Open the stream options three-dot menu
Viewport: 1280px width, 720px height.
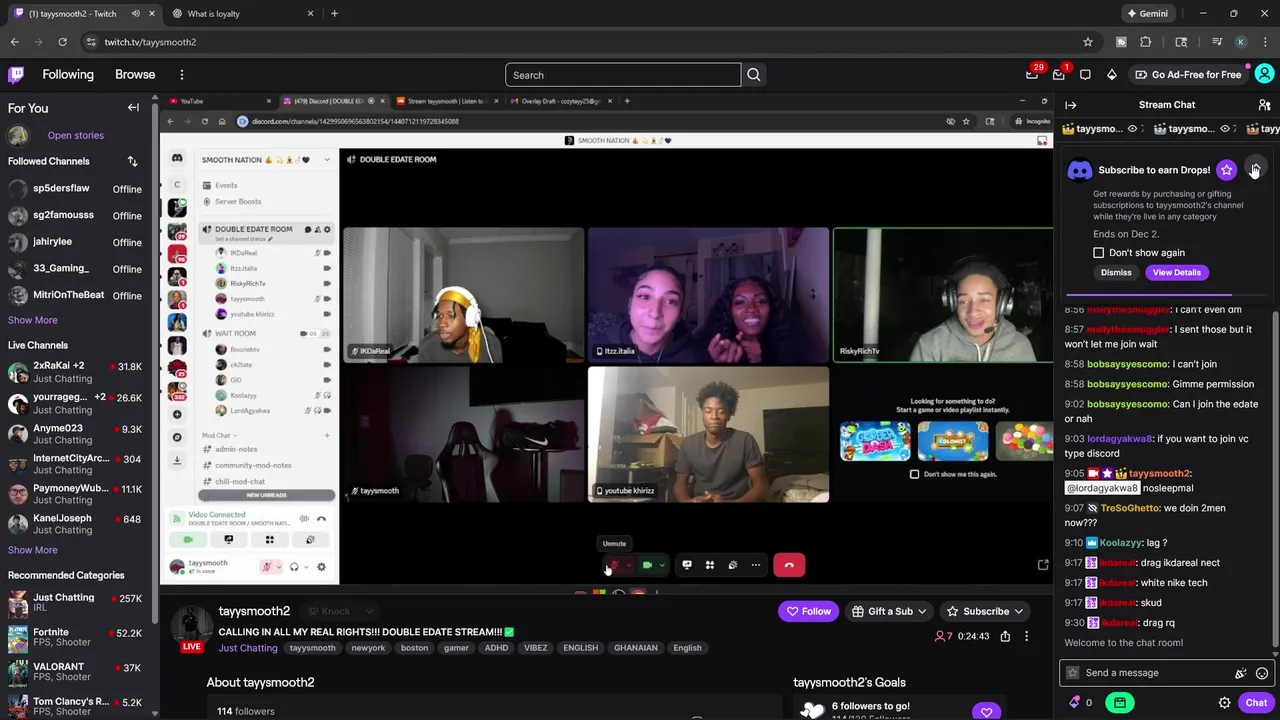pos(1026,636)
